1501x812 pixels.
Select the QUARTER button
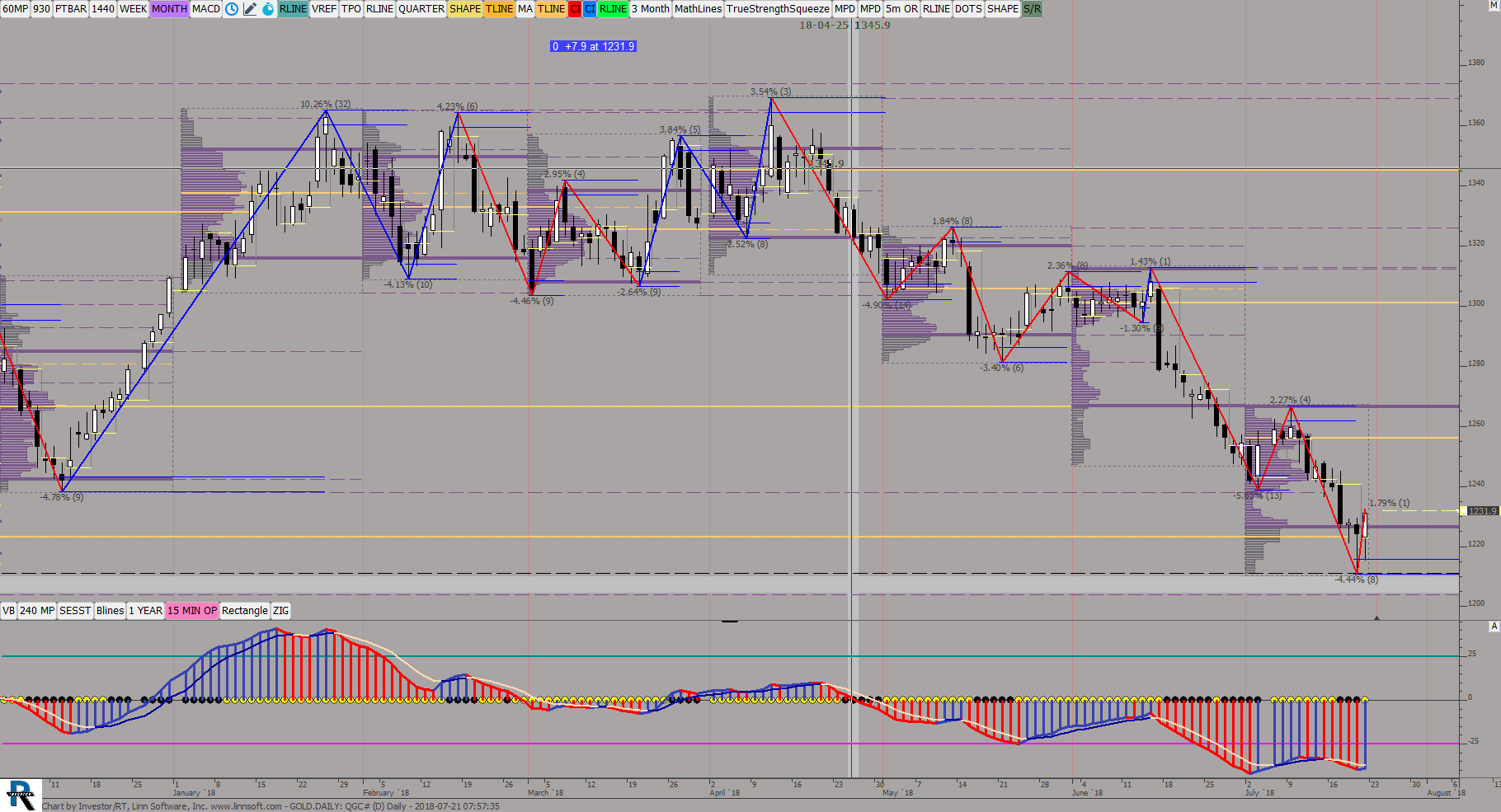[421, 9]
